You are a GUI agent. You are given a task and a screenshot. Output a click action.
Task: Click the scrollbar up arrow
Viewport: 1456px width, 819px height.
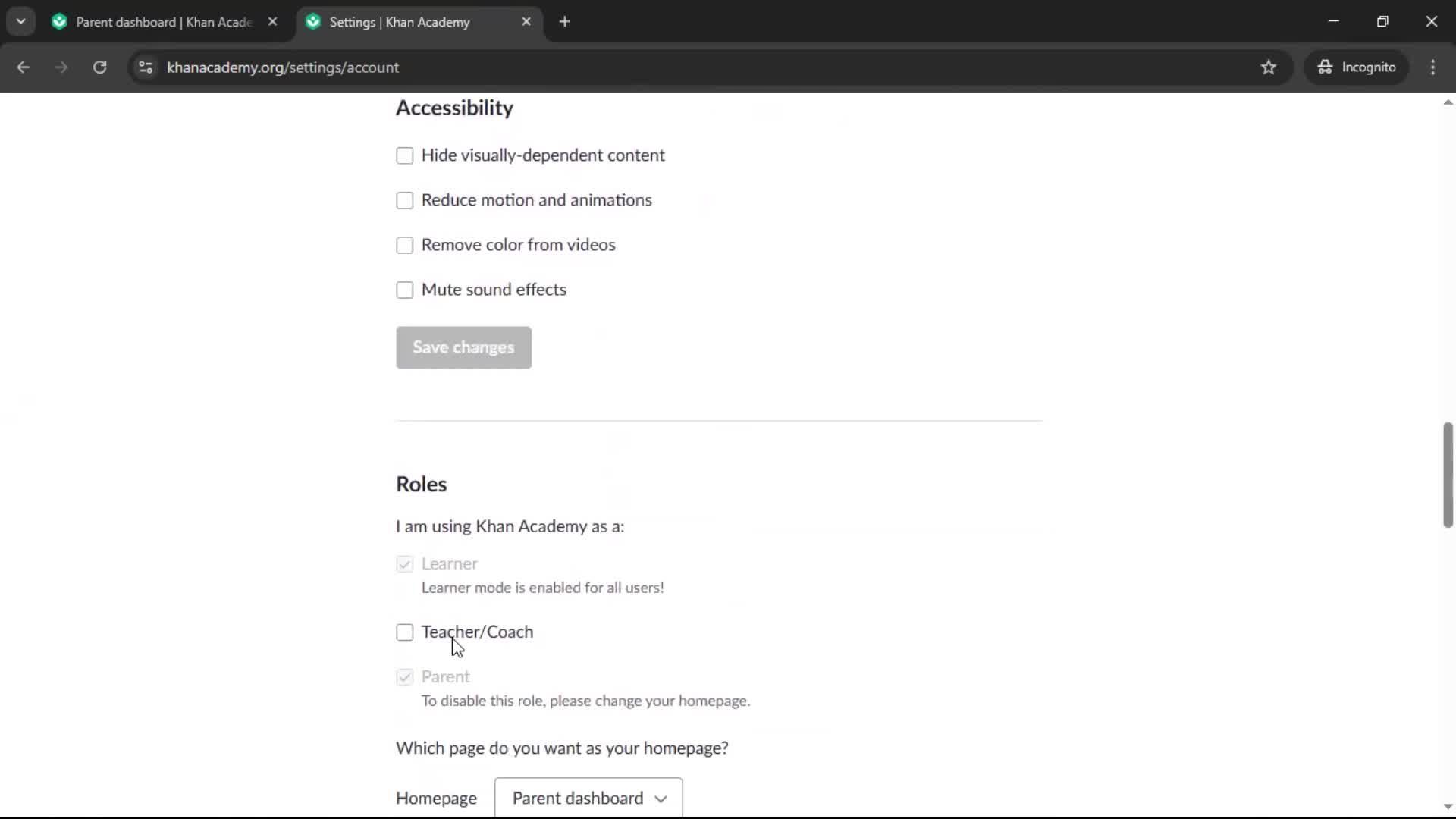click(1448, 102)
